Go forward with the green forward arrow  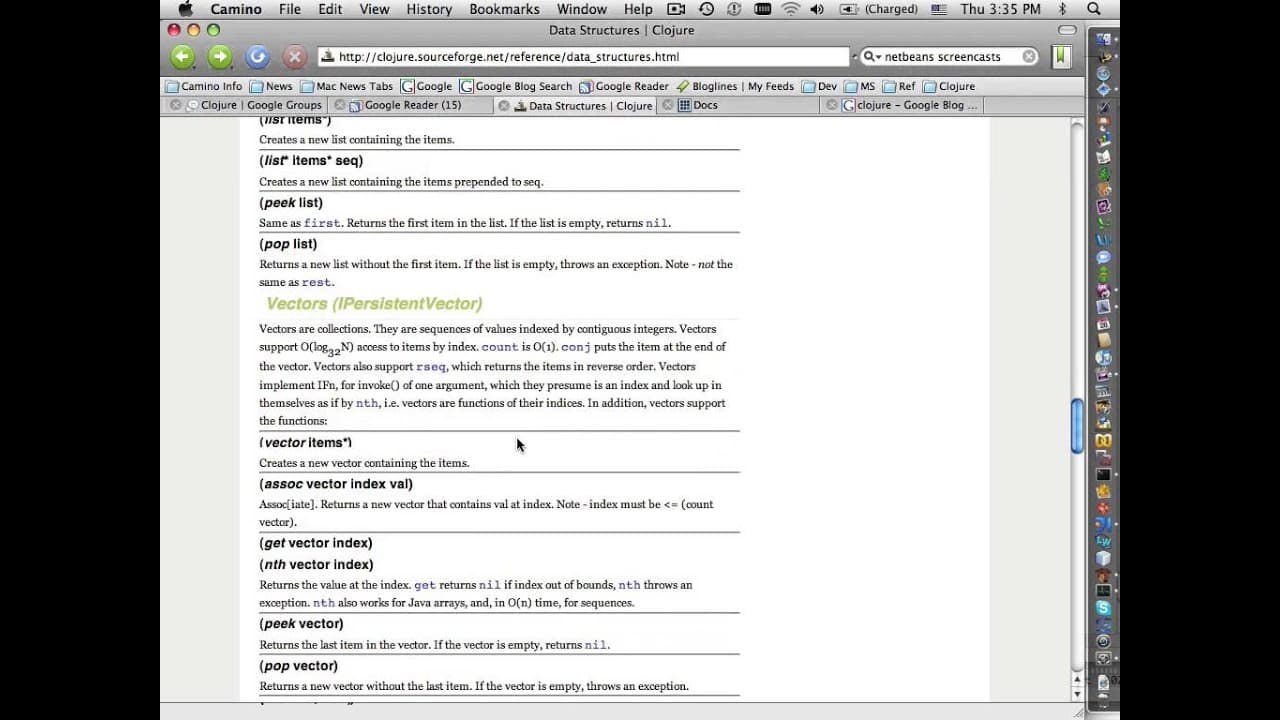click(220, 57)
